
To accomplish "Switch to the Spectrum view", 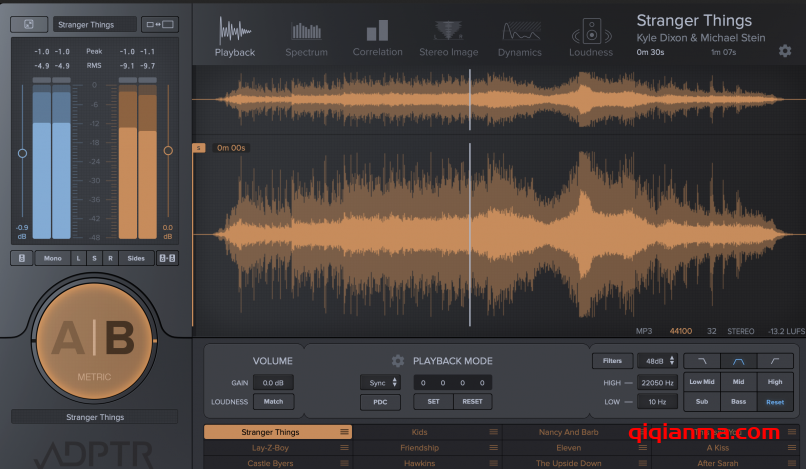I will [306, 39].
